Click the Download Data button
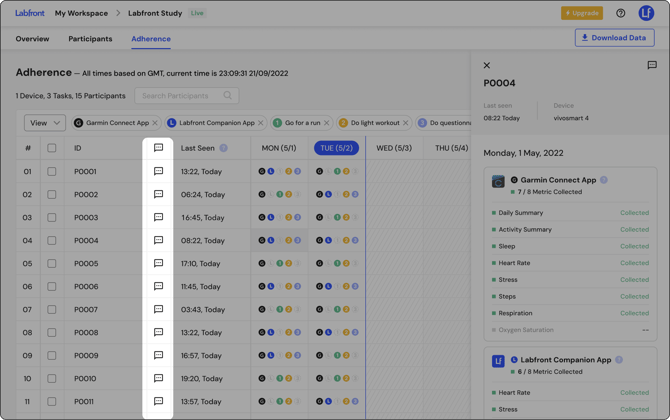Image resolution: width=670 pixels, height=420 pixels. [x=614, y=38]
